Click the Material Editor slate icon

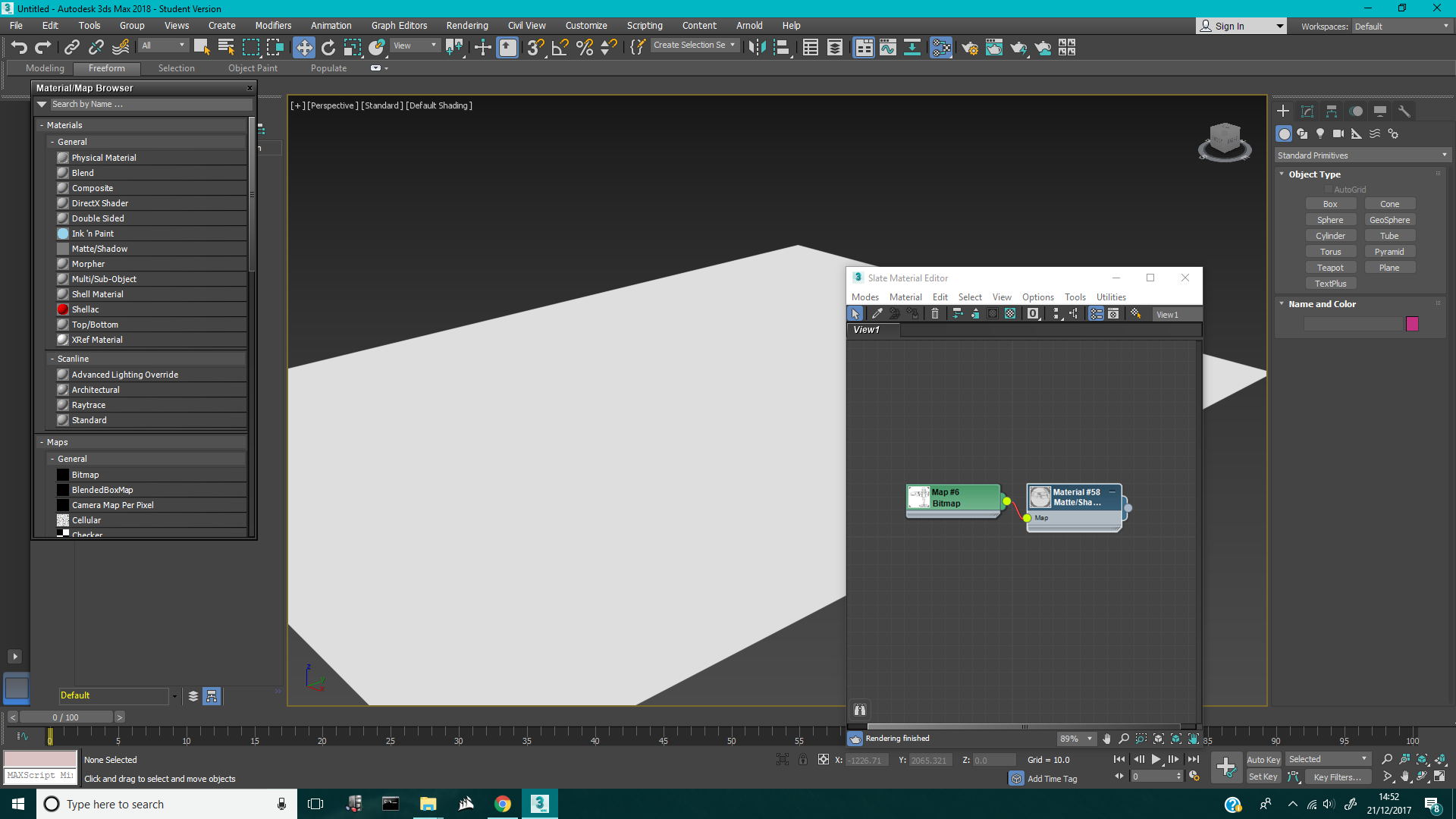[x=941, y=47]
